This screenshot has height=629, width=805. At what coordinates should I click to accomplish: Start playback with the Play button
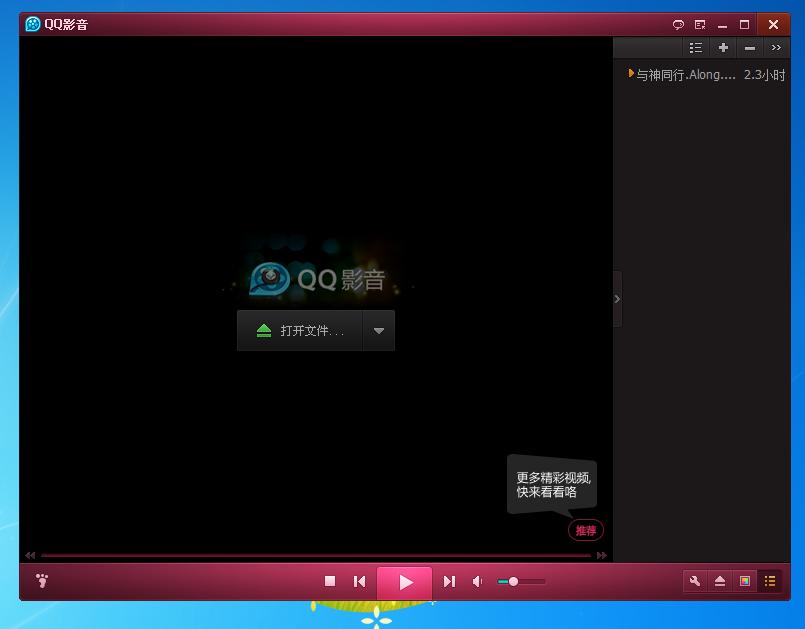(x=405, y=582)
